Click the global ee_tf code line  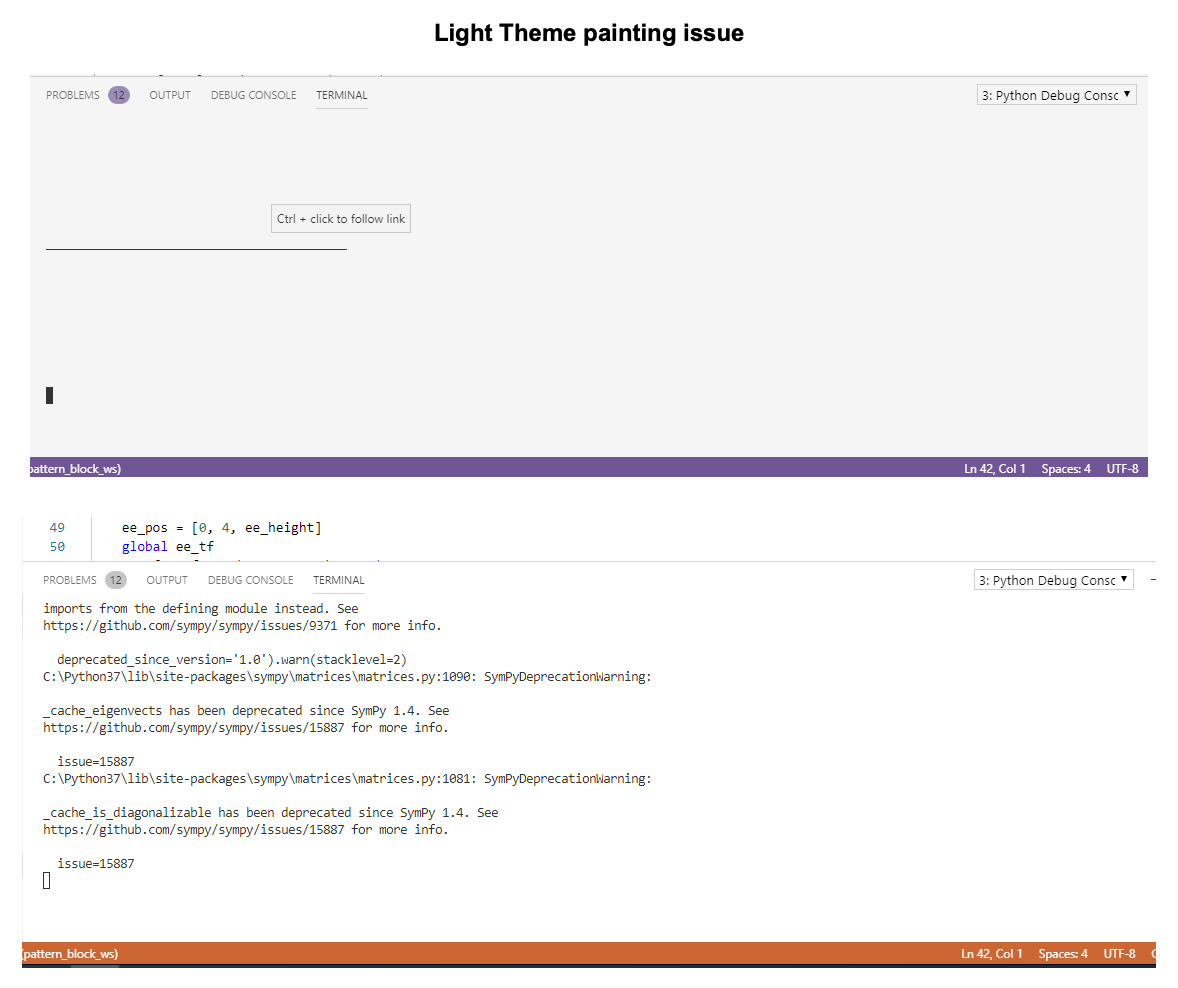coord(168,547)
